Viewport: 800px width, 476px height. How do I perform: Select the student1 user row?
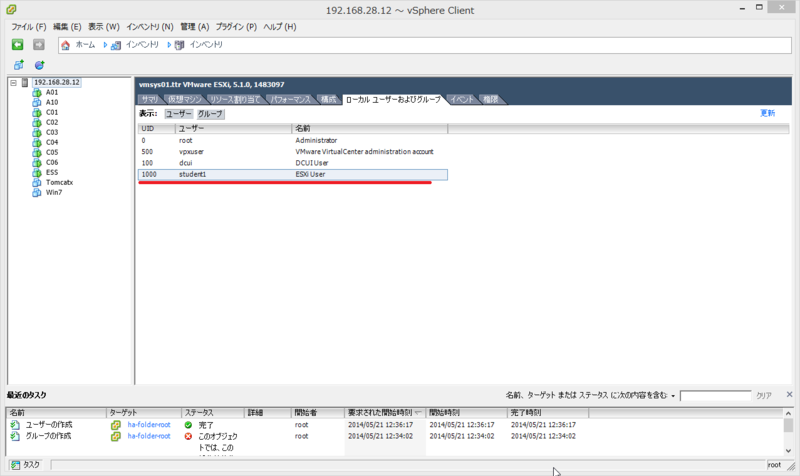(x=293, y=174)
